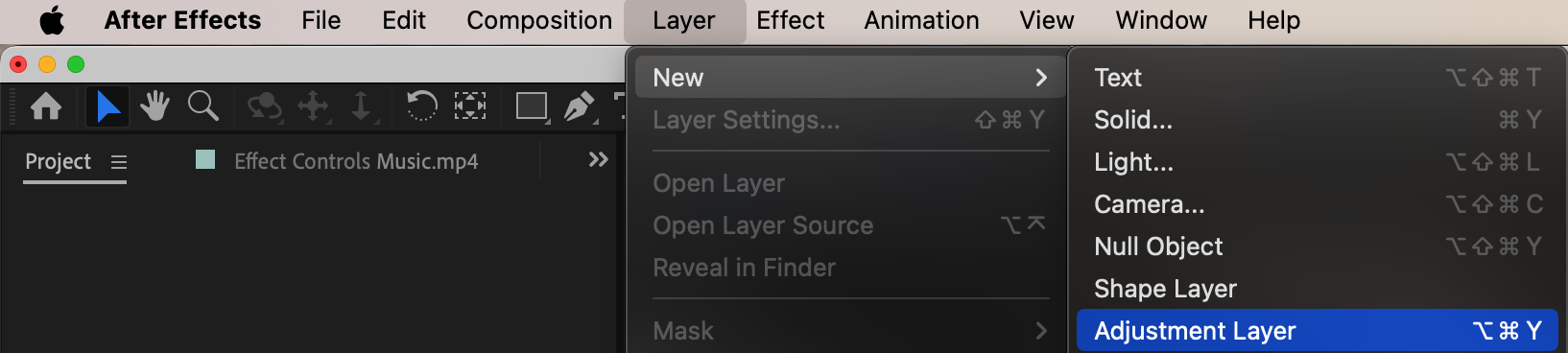Select the Pan camera tool

[314, 106]
